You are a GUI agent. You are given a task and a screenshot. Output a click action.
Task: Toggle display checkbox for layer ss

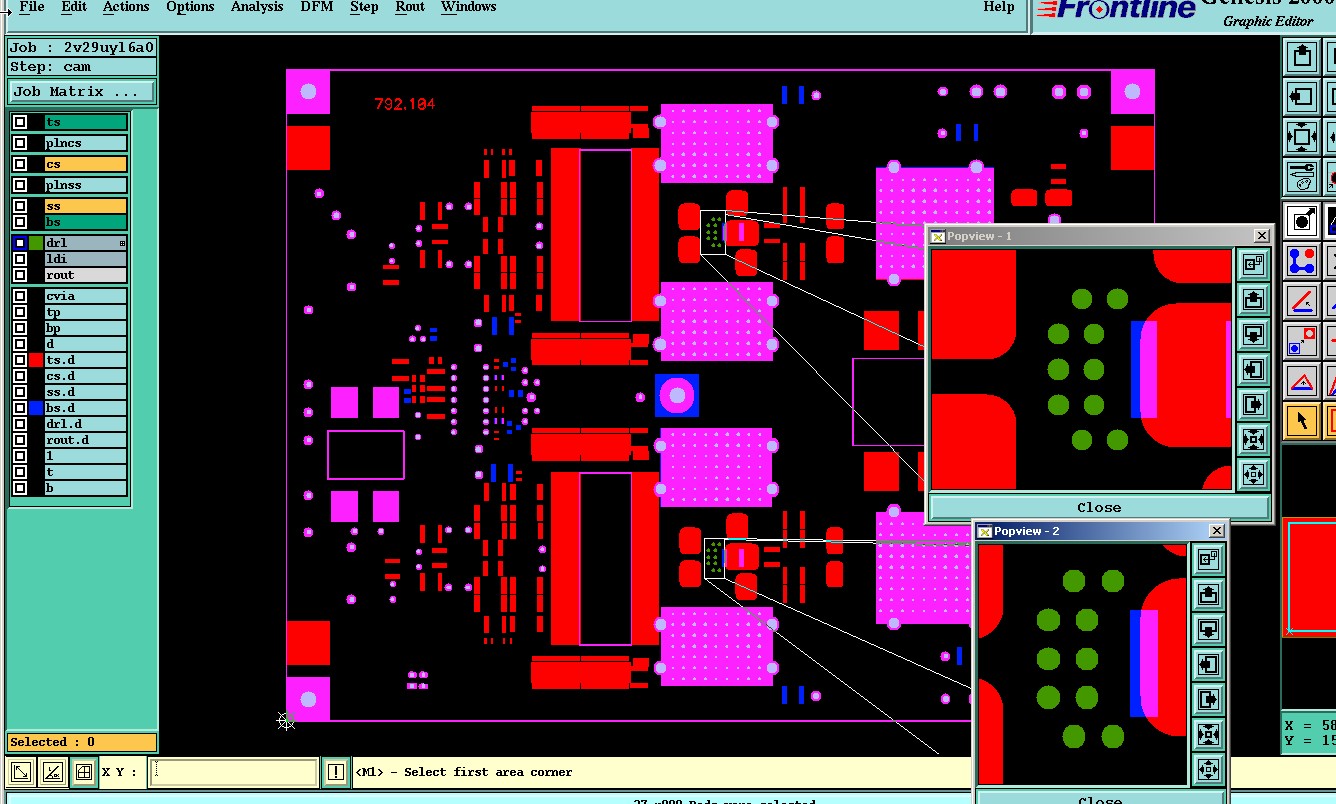pos(20,206)
